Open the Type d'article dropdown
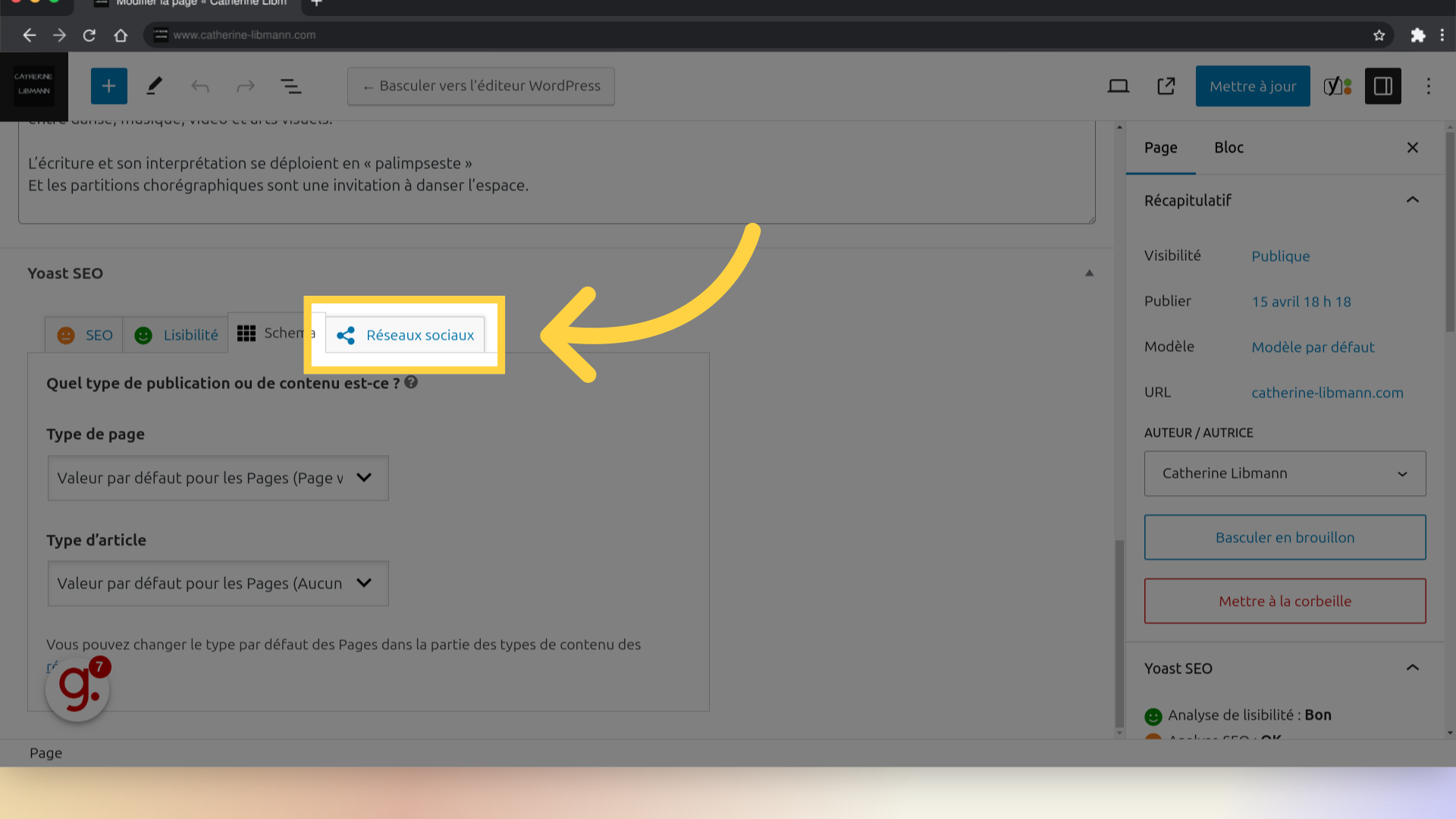This screenshot has width=1456, height=819. (x=218, y=583)
